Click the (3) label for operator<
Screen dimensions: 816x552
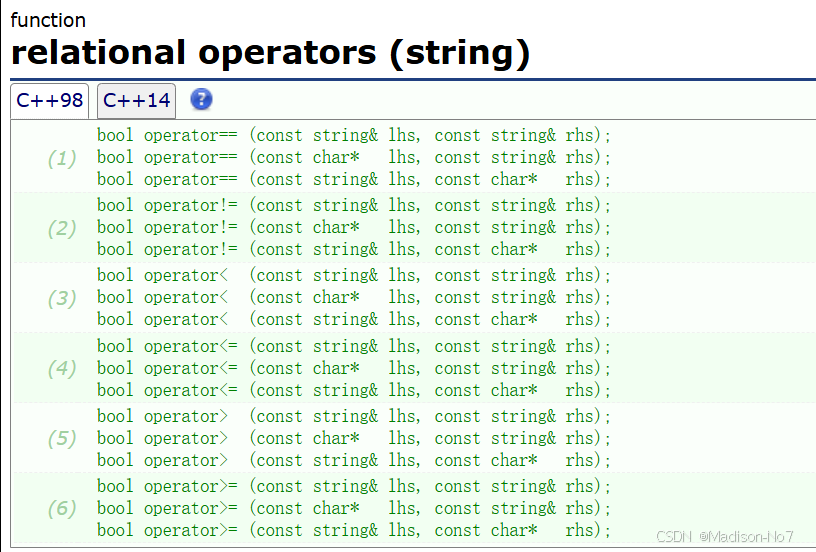coord(62,299)
